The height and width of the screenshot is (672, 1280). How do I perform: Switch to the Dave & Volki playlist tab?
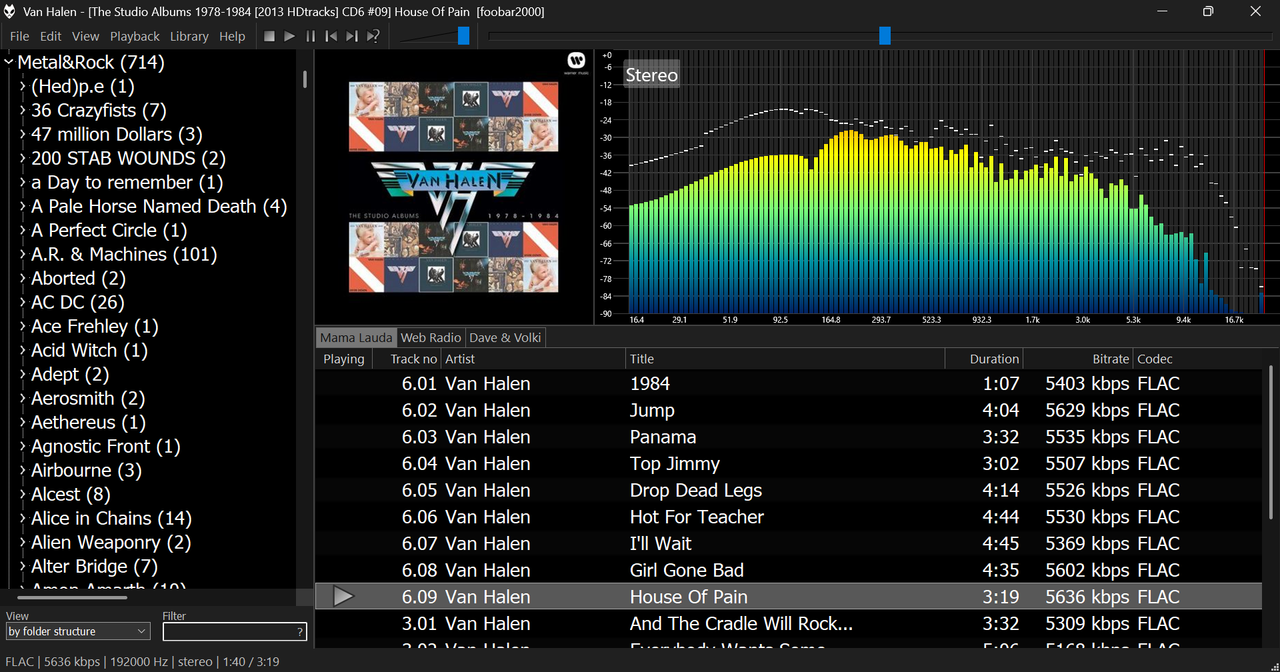pos(505,338)
